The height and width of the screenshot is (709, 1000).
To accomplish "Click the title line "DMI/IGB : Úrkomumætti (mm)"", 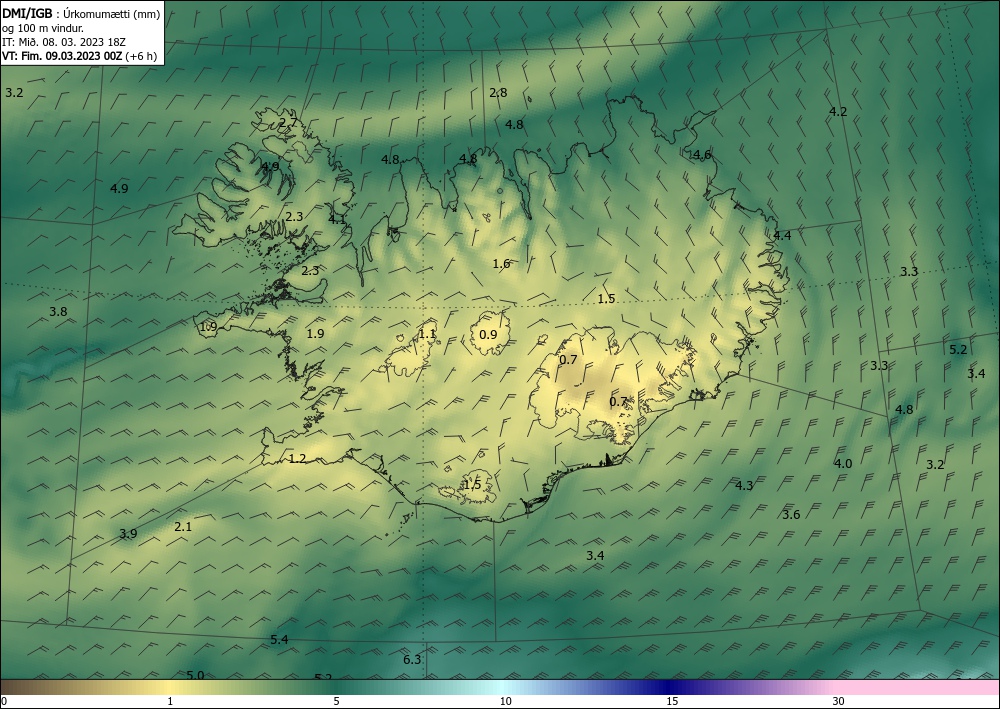I will (80, 14).
